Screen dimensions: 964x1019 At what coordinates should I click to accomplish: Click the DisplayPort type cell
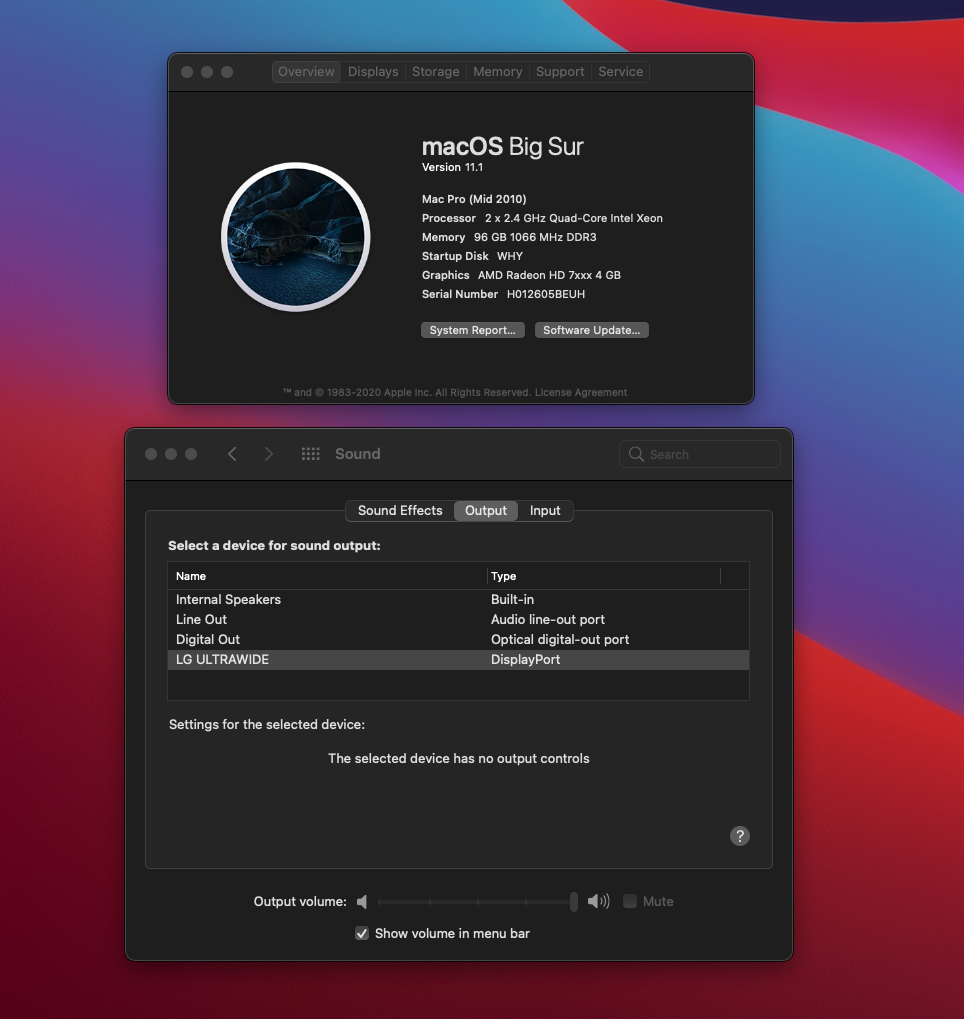pyautogui.click(x=525, y=660)
